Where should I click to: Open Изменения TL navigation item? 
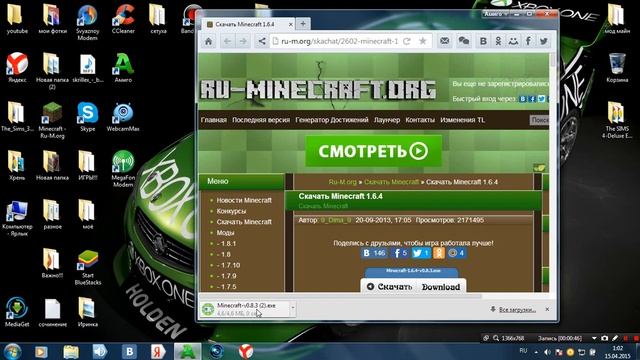[x=462, y=120]
